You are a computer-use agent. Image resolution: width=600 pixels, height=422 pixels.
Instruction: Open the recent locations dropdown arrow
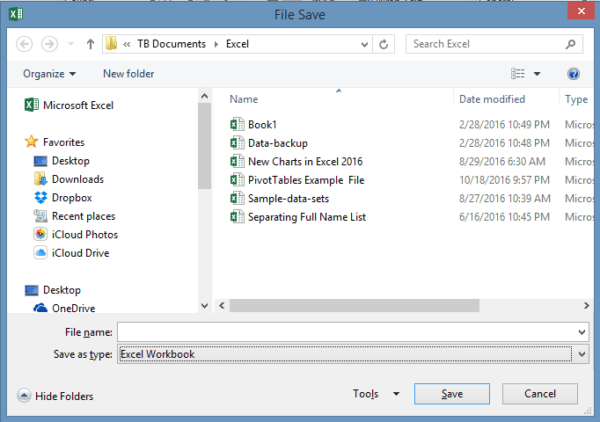pyautogui.click(x=71, y=44)
